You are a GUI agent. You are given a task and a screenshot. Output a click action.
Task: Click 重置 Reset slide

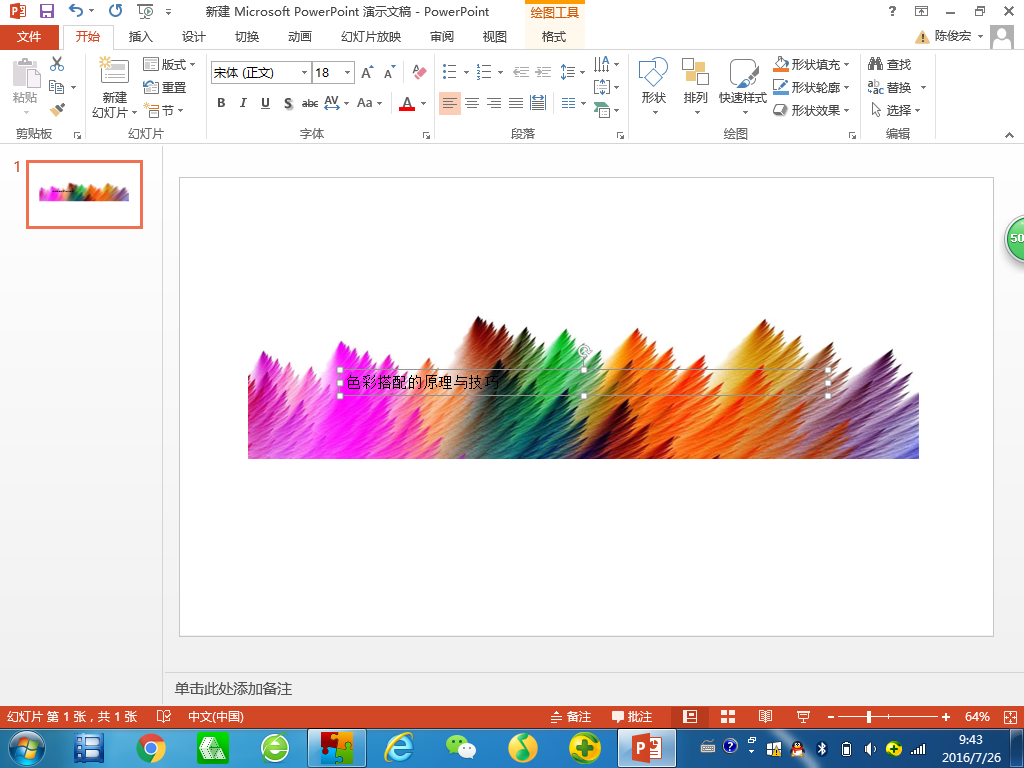coord(165,87)
